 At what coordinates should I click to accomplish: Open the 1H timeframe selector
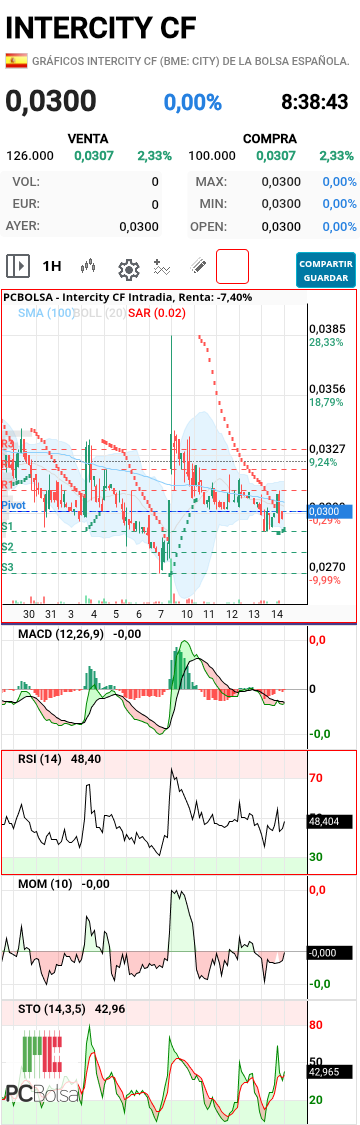tap(52, 267)
